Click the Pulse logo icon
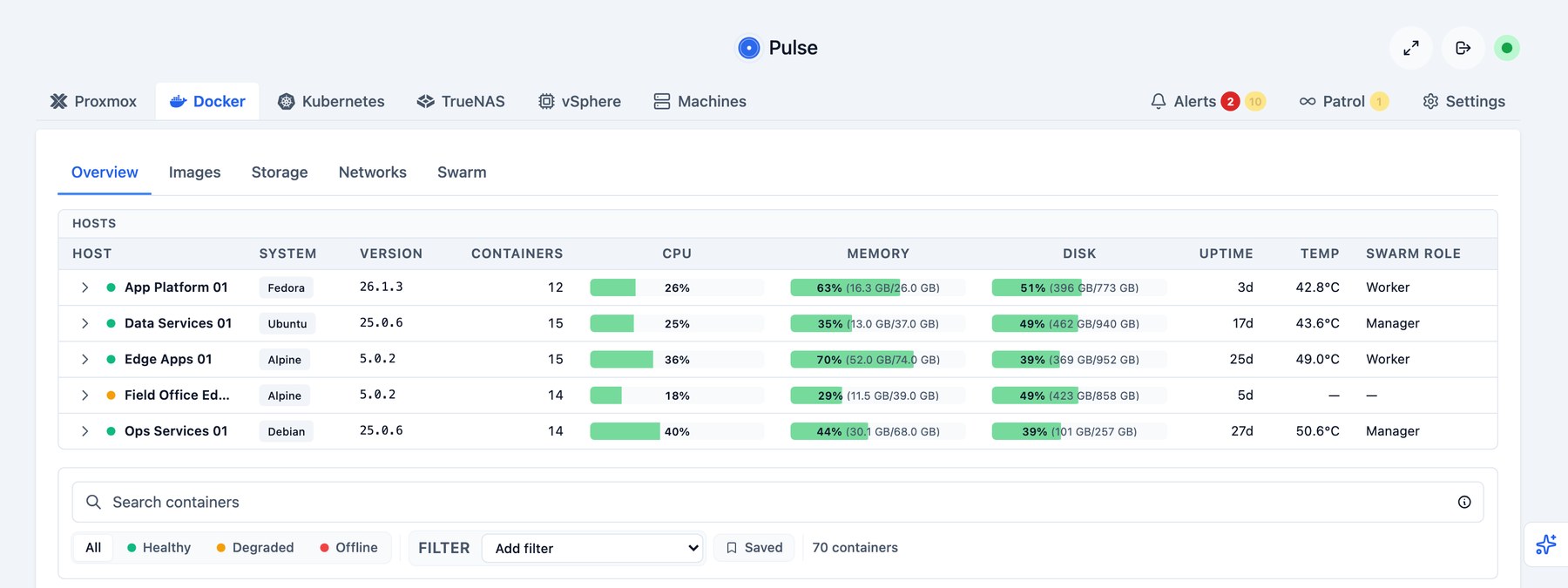This screenshot has height=588, width=1568. point(748,48)
